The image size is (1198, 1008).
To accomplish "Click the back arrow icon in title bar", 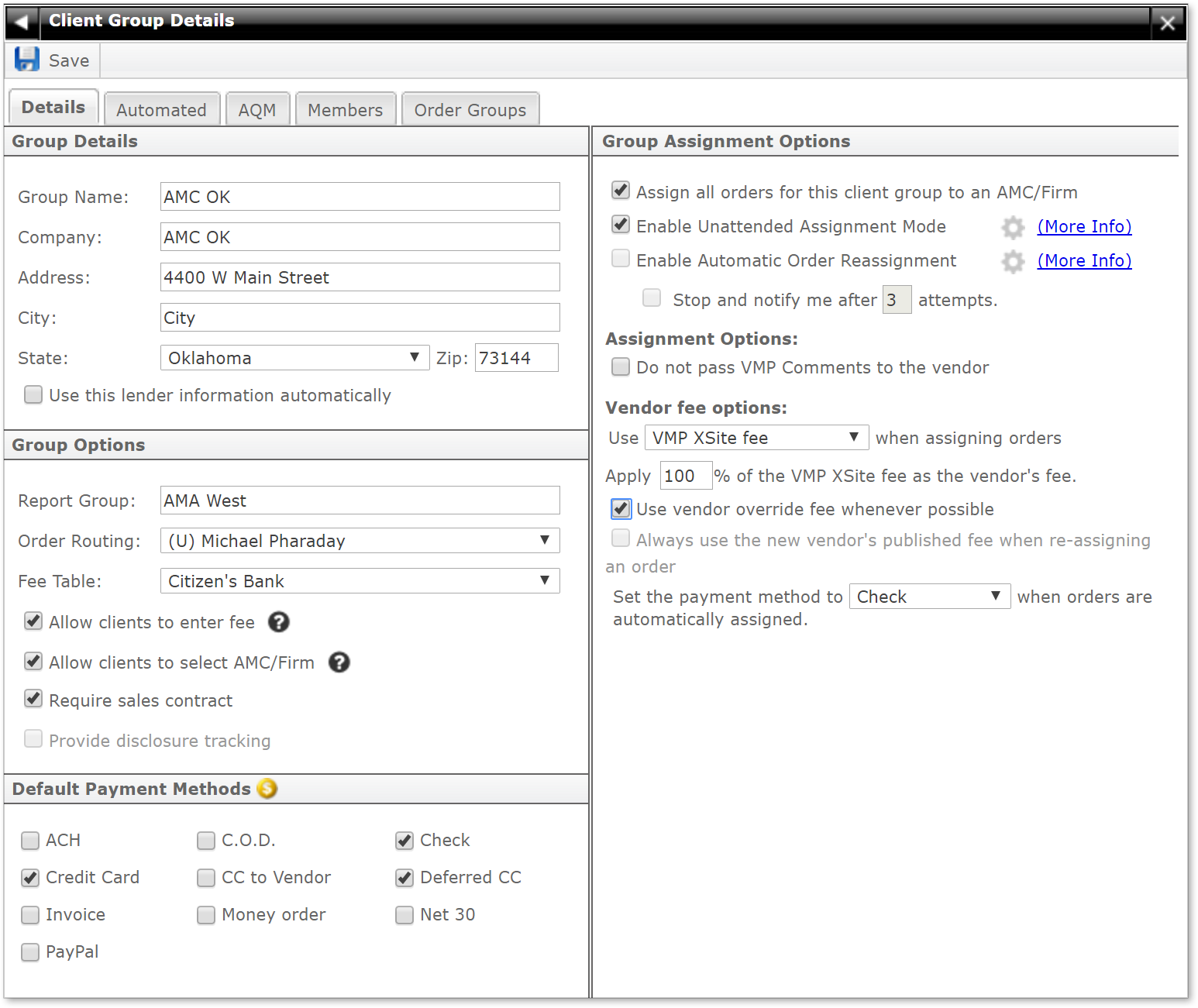I will click(x=22, y=22).
